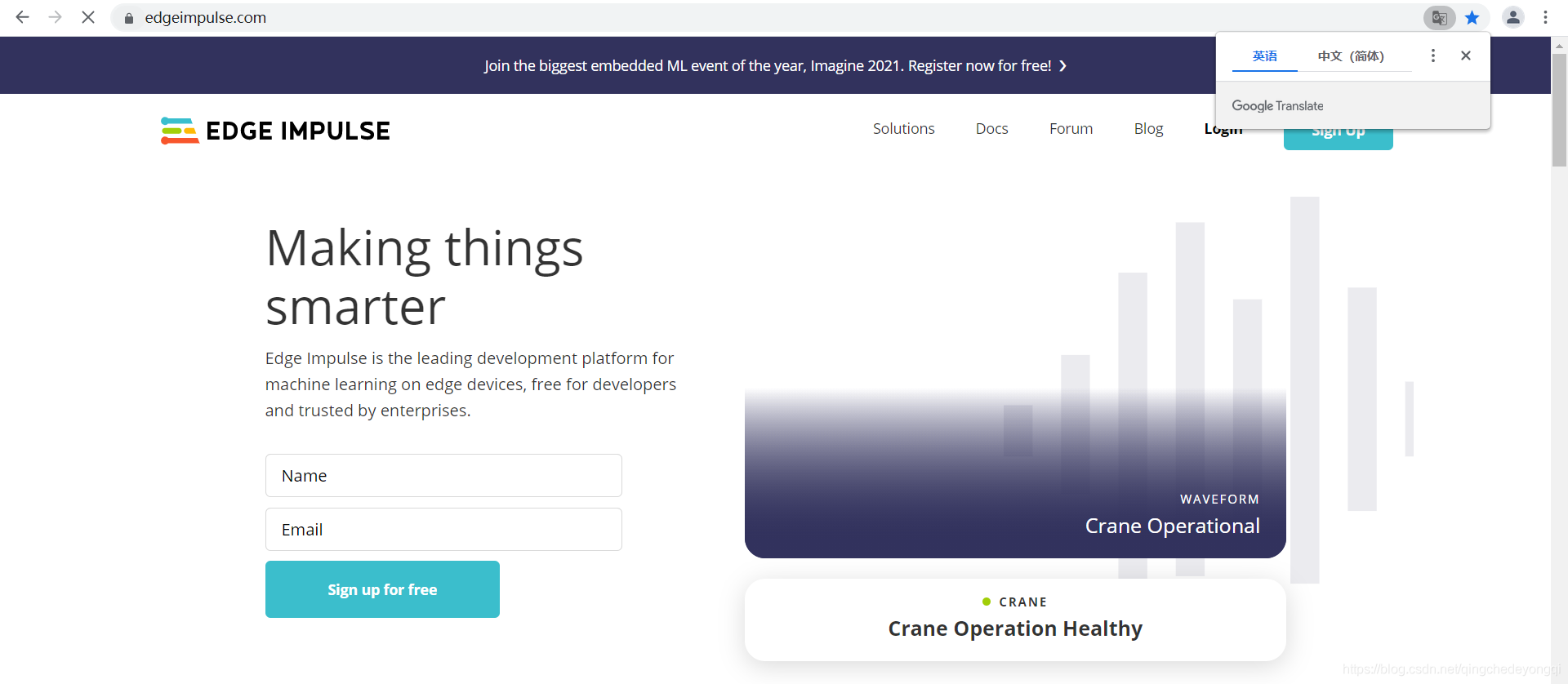The height and width of the screenshot is (684, 1568).
Task: Go to the Forum
Action: 1071,129
